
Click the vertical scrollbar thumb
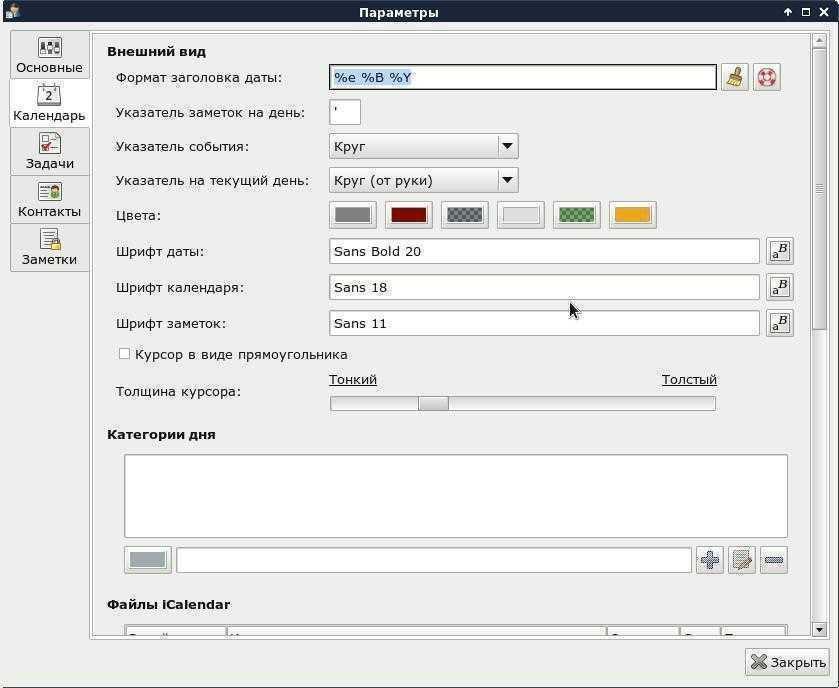click(819, 189)
